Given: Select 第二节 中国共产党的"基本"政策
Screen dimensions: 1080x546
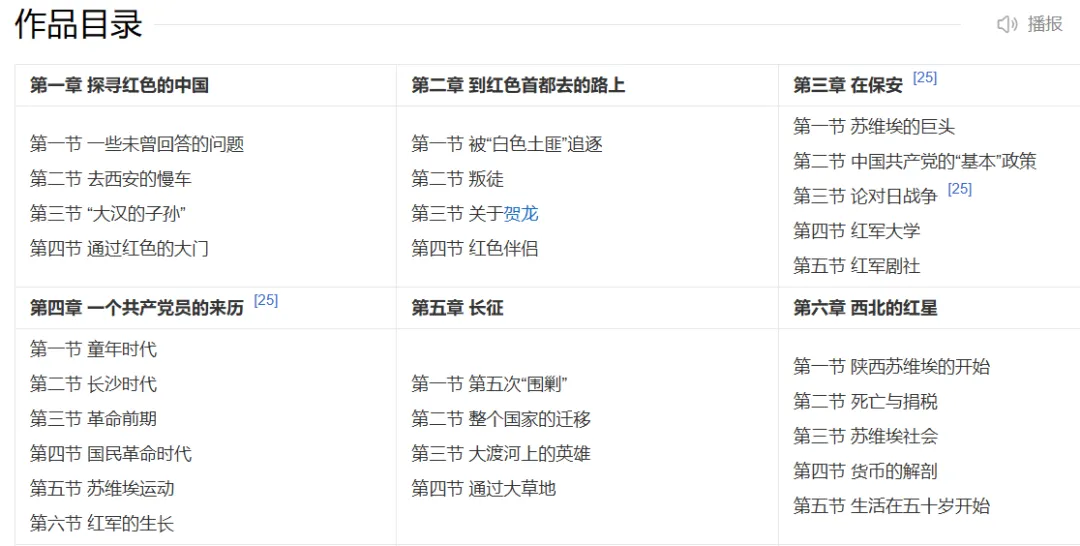Looking at the screenshot, I should coord(915,161).
